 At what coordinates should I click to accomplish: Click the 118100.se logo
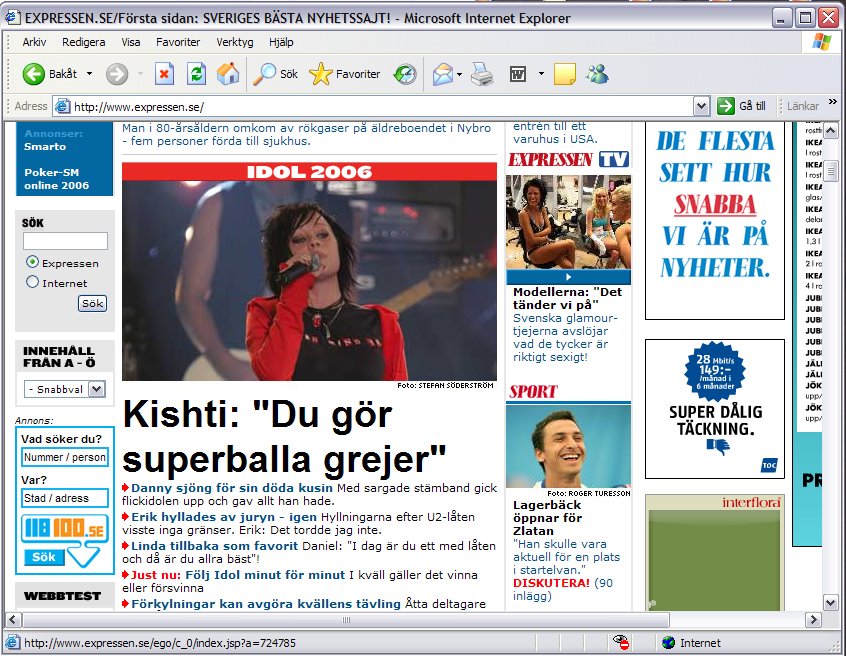pos(65,528)
